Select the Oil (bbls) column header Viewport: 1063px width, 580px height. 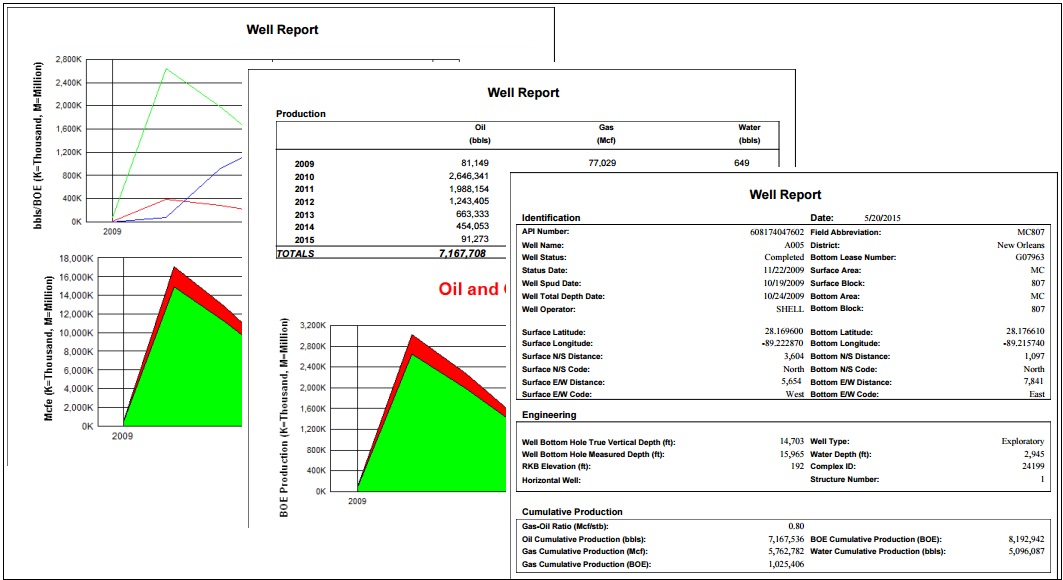[x=479, y=134]
